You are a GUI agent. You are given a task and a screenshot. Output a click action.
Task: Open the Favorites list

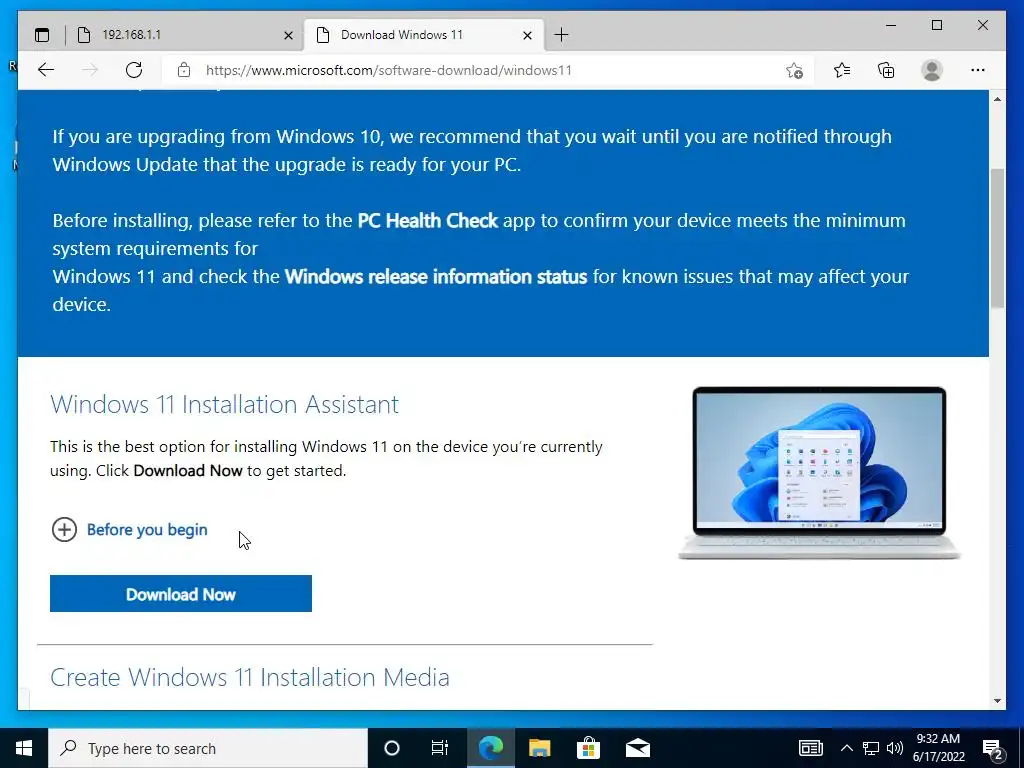[x=842, y=70]
